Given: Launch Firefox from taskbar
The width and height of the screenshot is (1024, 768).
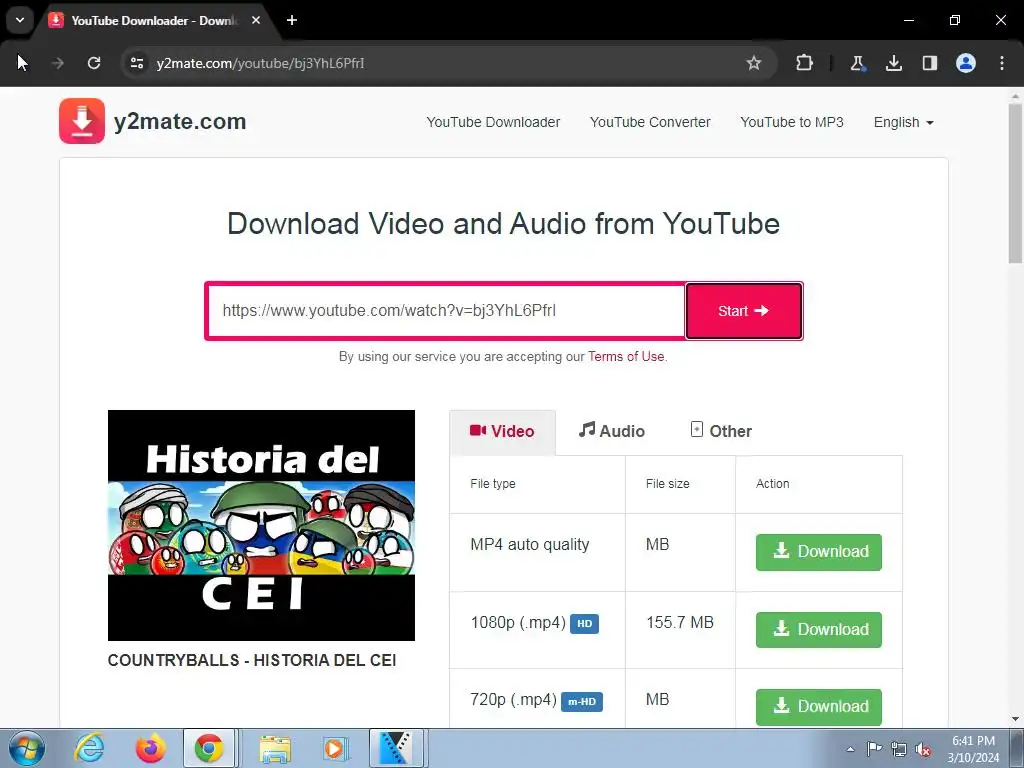Looking at the screenshot, I should (151, 748).
